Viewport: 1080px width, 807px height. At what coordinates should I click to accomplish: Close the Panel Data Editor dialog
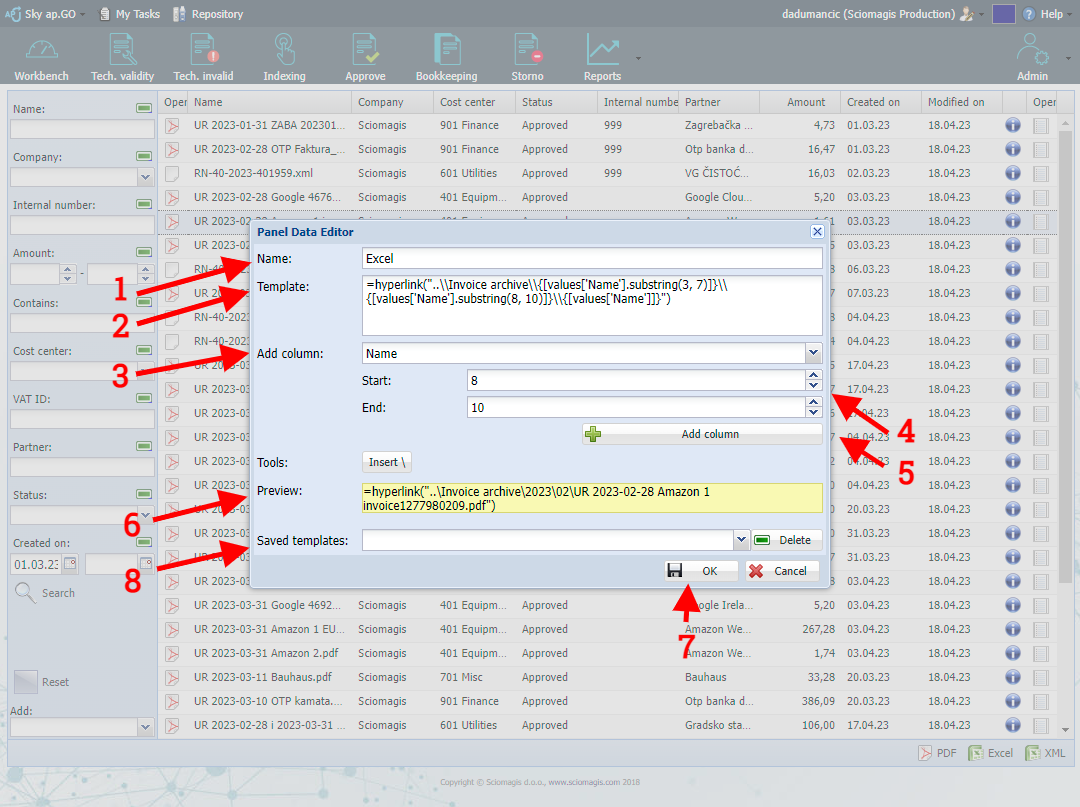coord(817,231)
